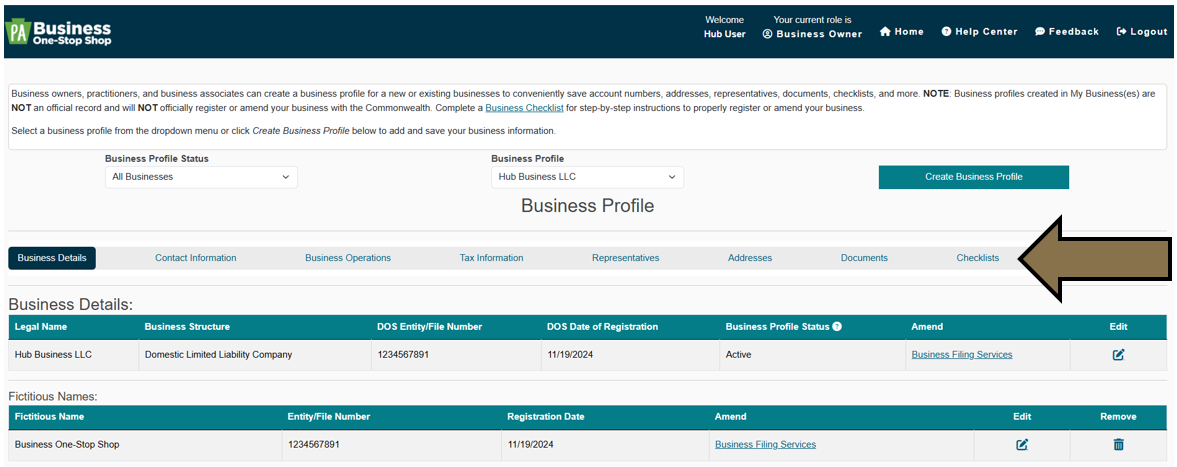The height and width of the screenshot is (467, 1177).
Task: Switch to the Addresses tab
Action: point(750,258)
